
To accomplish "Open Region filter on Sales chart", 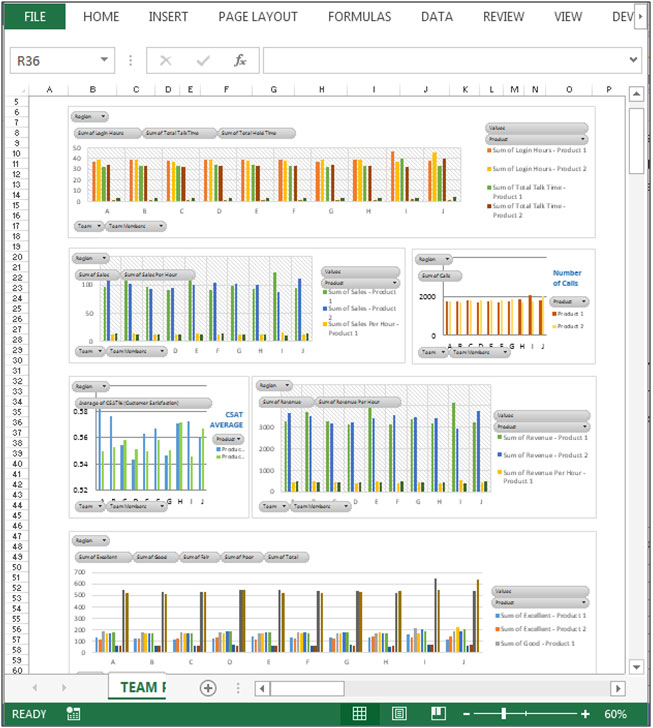I will pyautogui.click(x=90, y=258).
